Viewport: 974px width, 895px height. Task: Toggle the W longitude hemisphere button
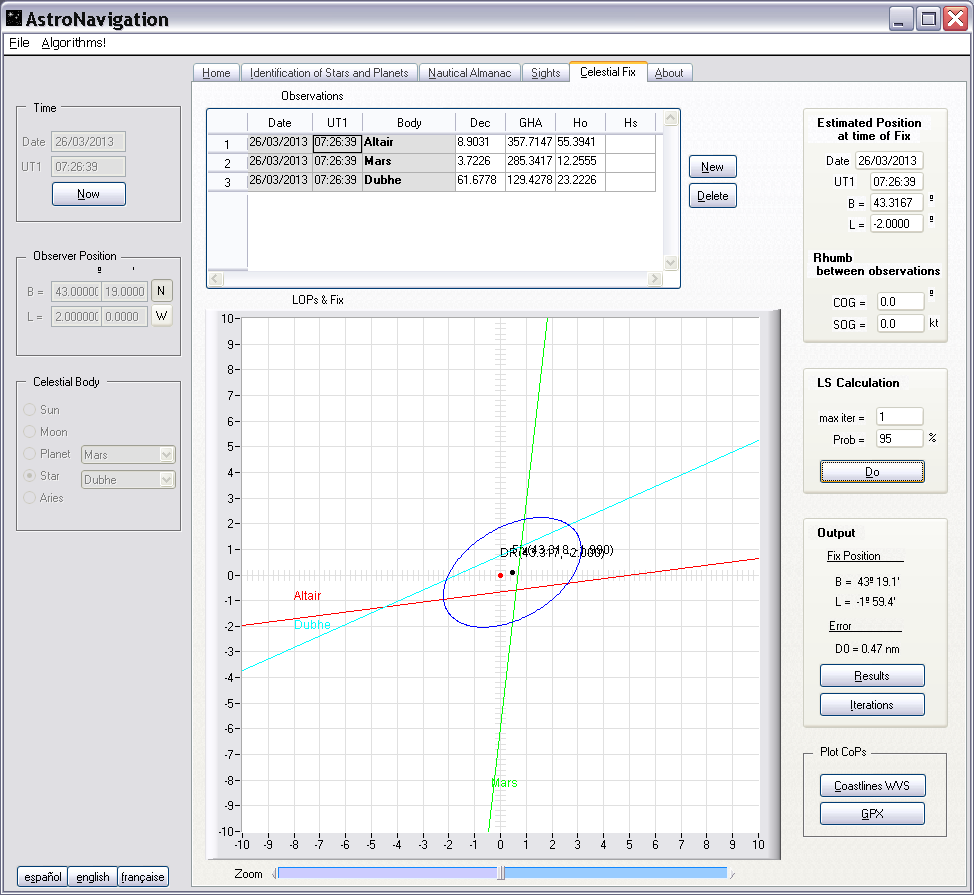tap(161, 316)
